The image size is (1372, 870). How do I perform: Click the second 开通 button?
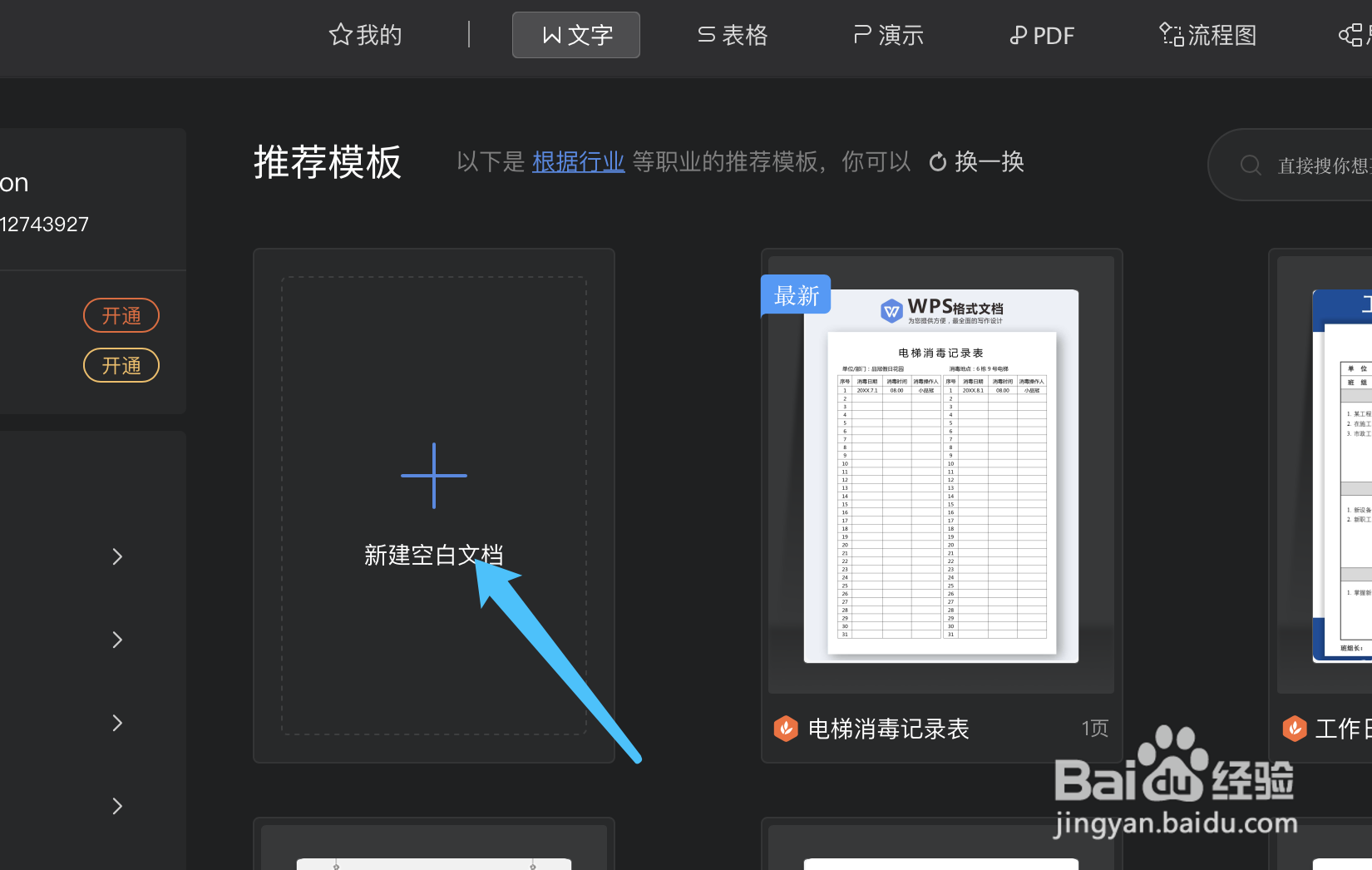tap(121, 365)
